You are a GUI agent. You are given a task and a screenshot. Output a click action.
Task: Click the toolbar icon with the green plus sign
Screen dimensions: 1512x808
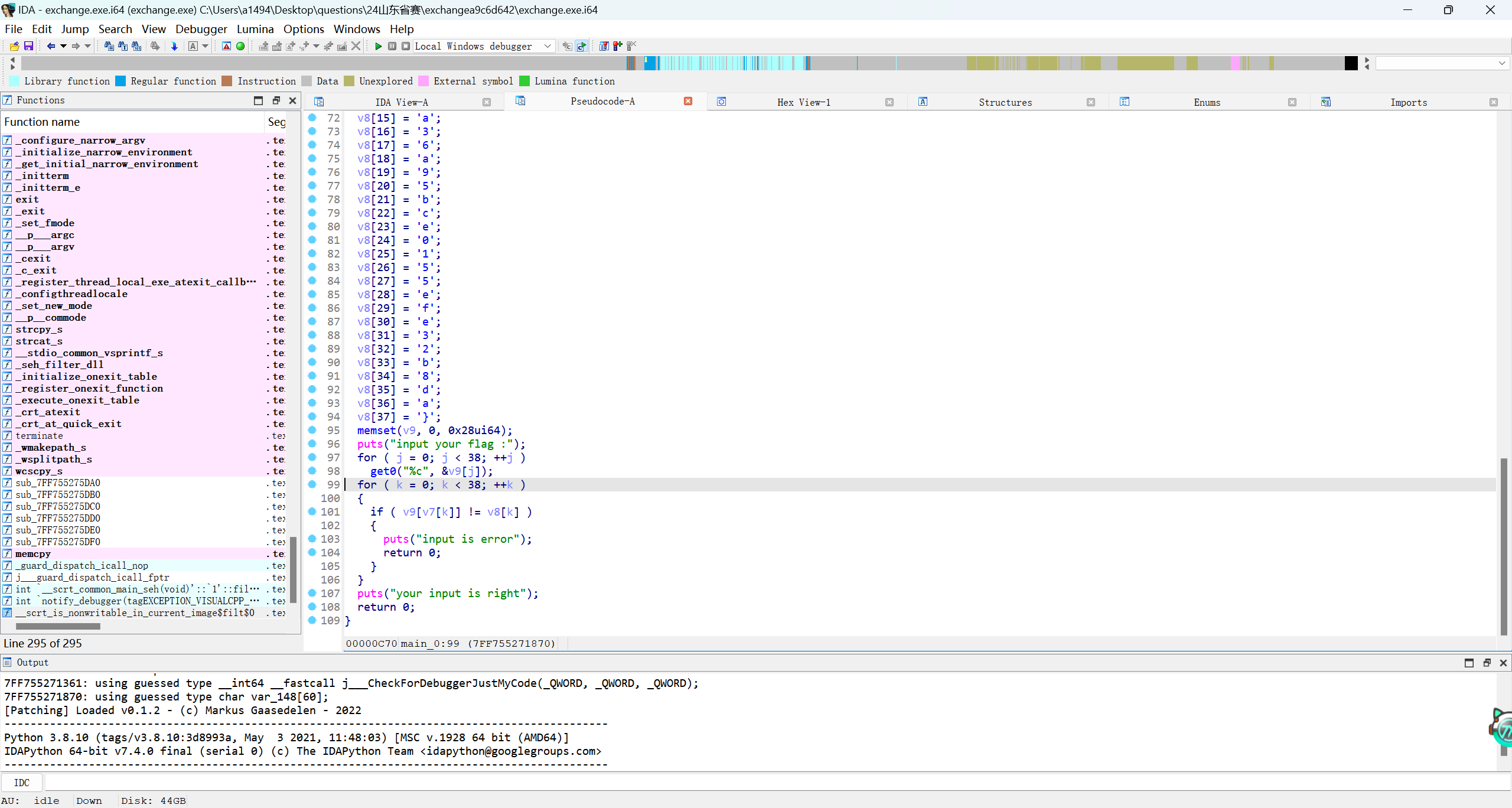(618, 46)
